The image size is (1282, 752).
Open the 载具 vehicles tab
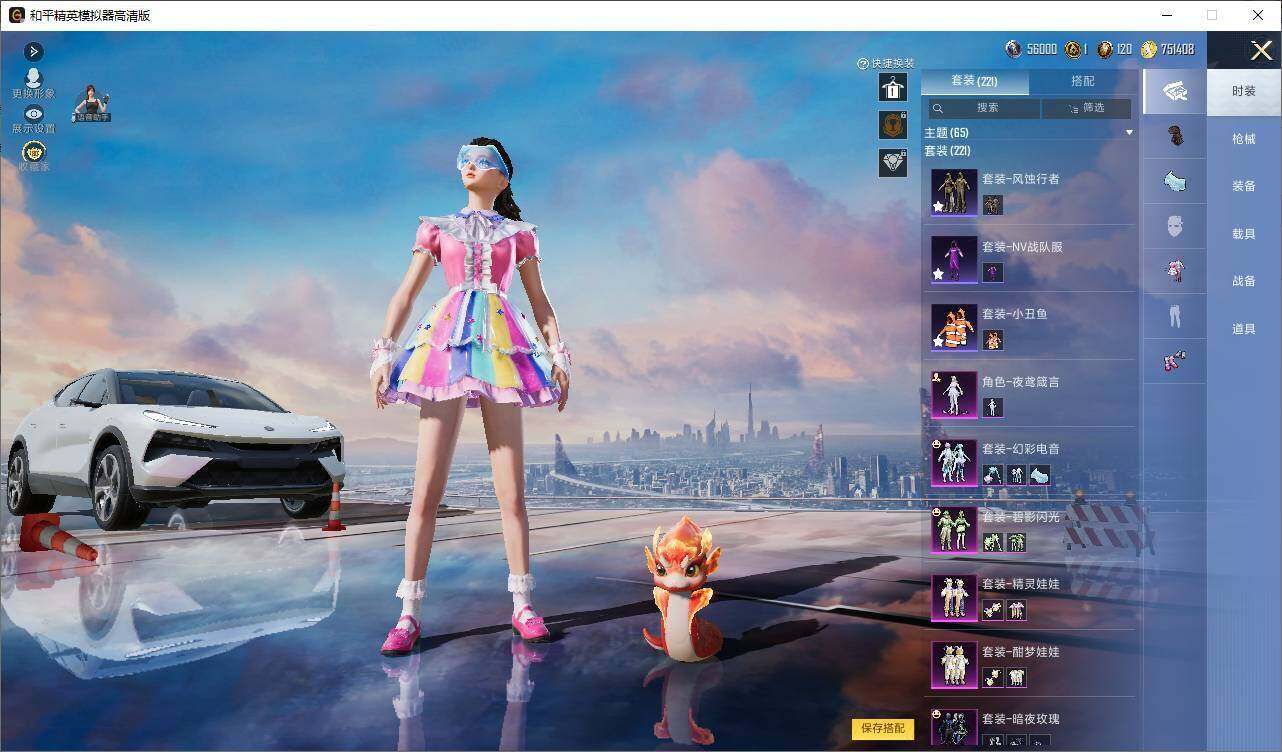pyautogui.click(x=1244, y=234)
